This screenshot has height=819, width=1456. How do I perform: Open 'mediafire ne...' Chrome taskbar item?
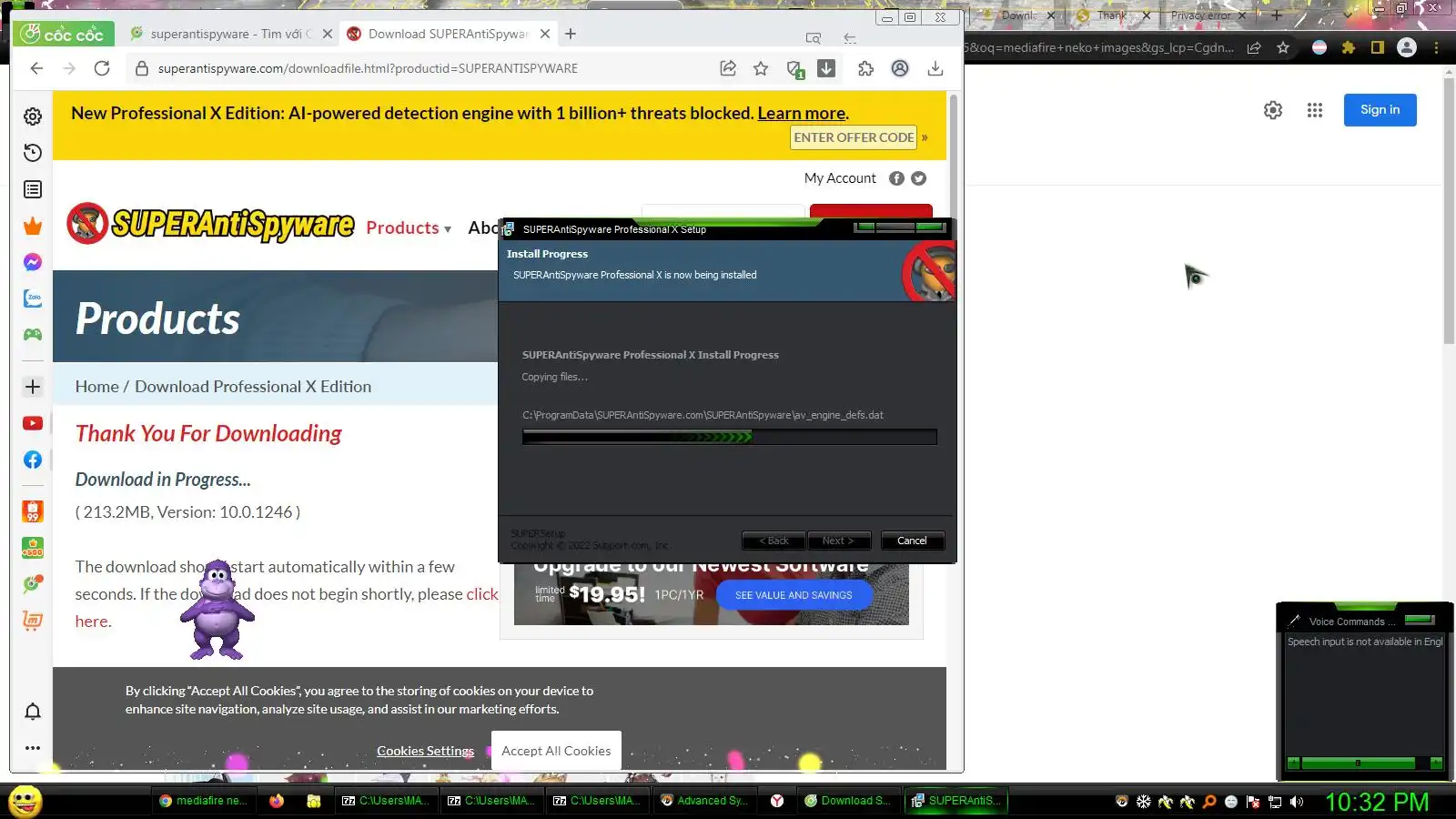point(202,801)
